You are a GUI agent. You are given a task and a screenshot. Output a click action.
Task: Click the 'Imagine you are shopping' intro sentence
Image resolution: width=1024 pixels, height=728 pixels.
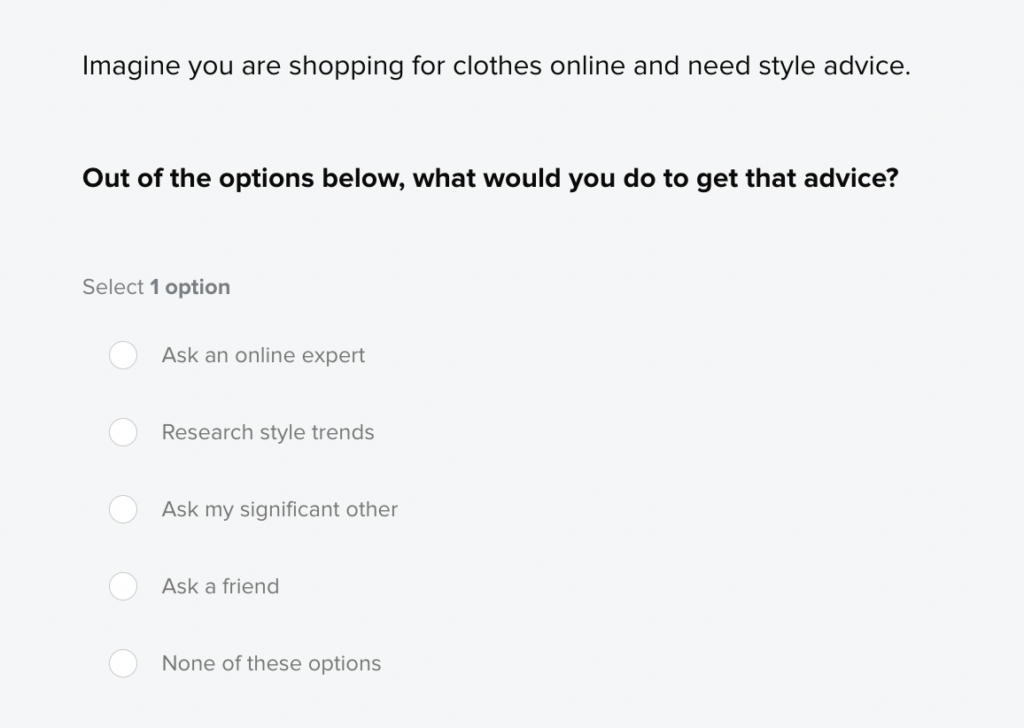click(x=496, y=66)
